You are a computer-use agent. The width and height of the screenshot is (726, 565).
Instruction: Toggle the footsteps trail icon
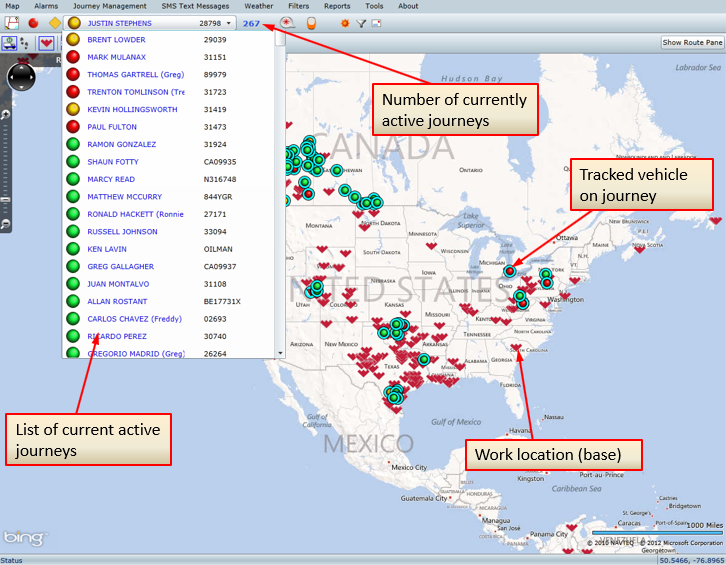tap(24, 43)
